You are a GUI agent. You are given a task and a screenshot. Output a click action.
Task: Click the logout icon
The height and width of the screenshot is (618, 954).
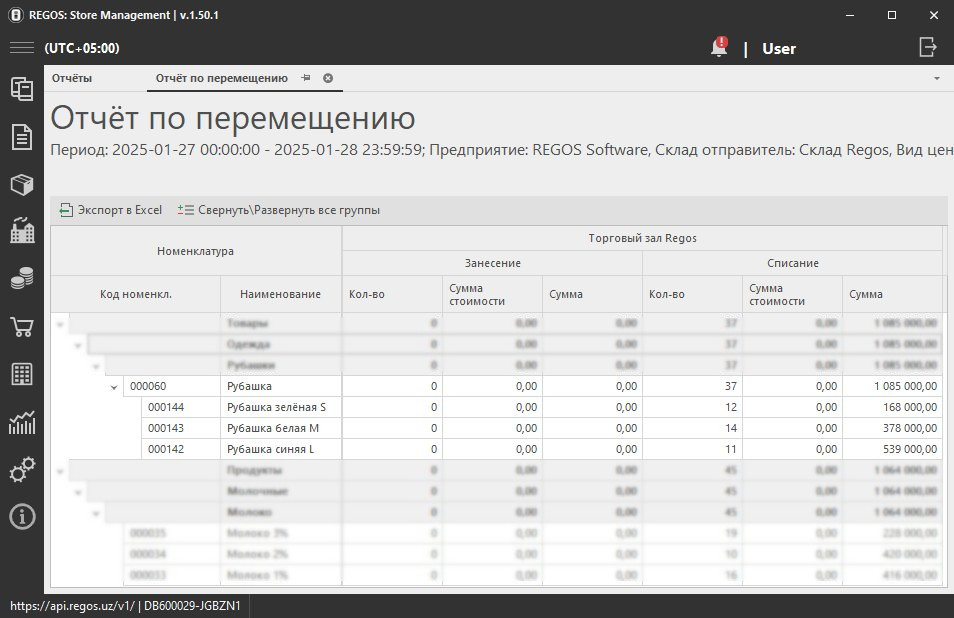point(928,47)
